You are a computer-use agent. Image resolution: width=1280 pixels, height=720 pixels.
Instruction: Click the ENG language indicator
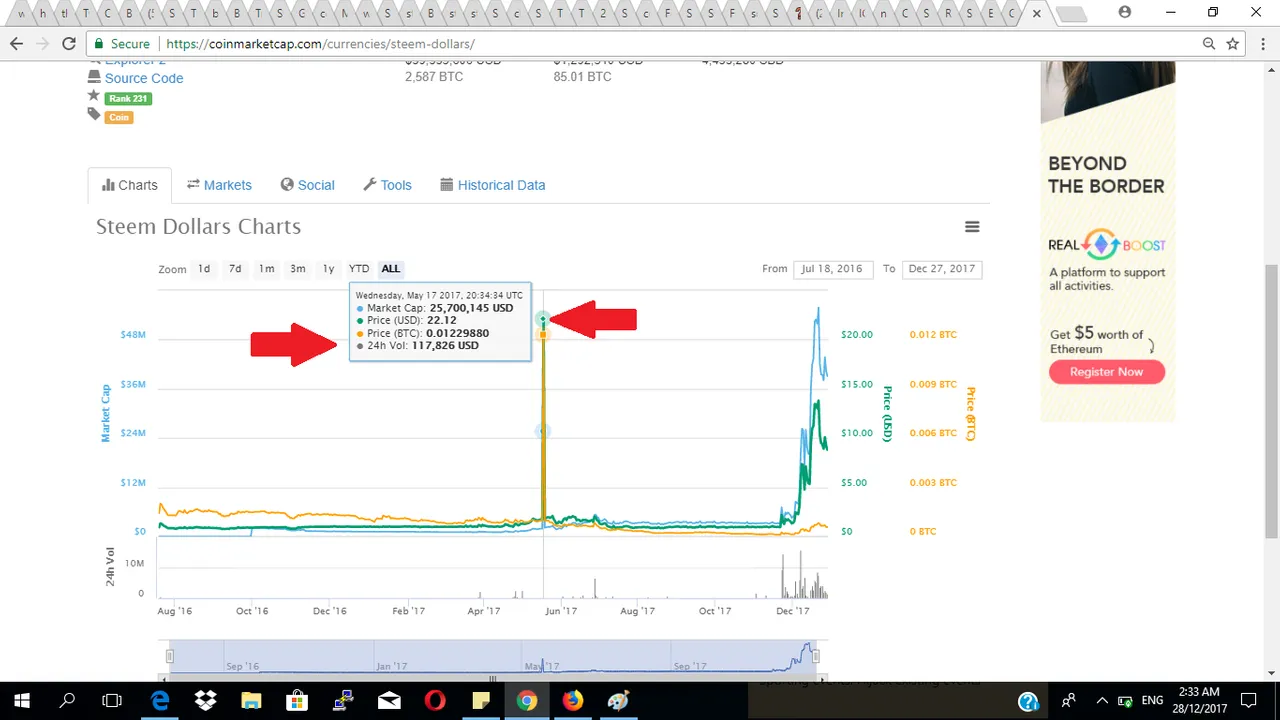(x=1152, y=701)
